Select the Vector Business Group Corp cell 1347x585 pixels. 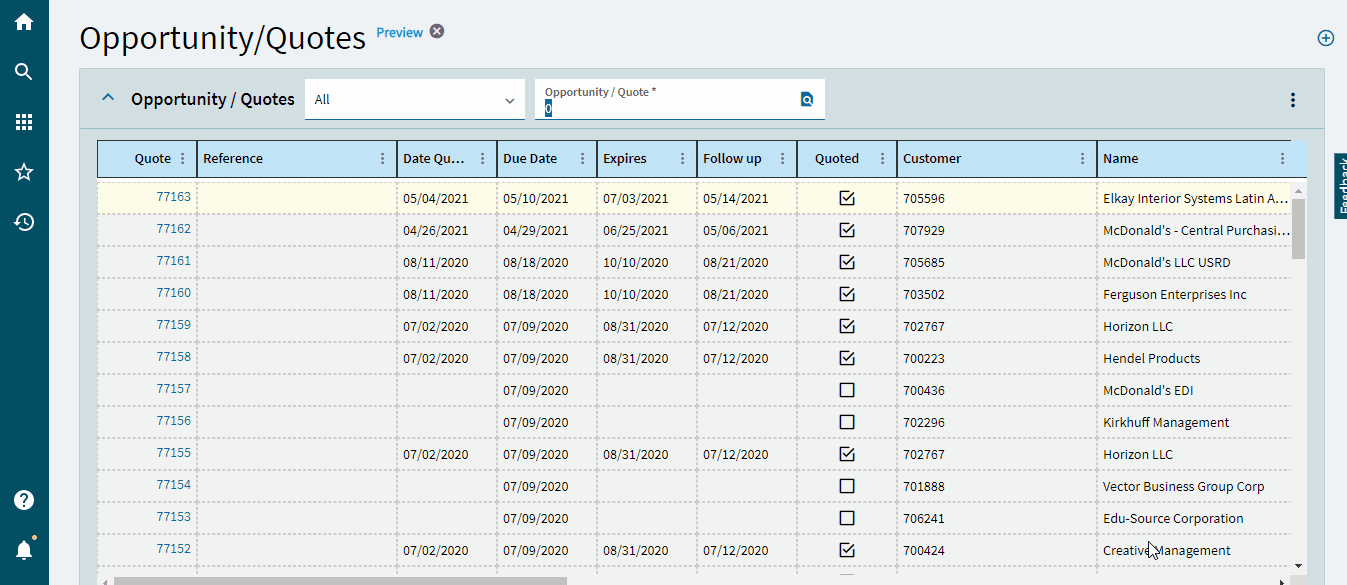pos(1196,486)
